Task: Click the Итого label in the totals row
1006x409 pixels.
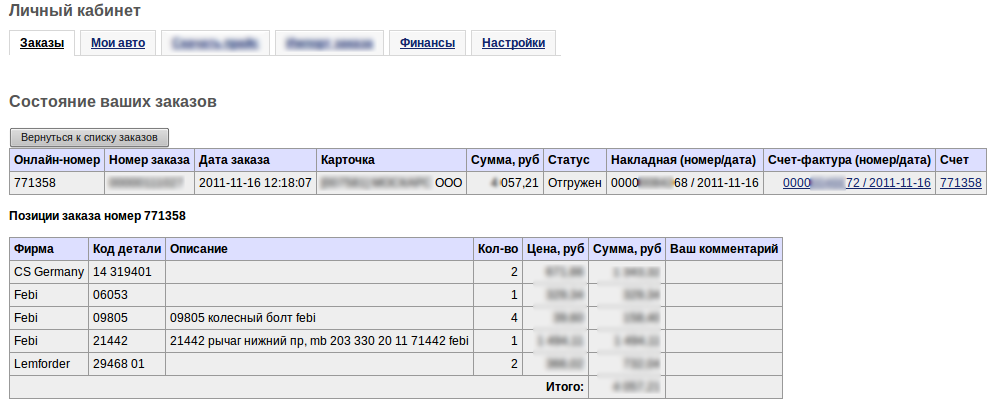Action: click(564, 387)
